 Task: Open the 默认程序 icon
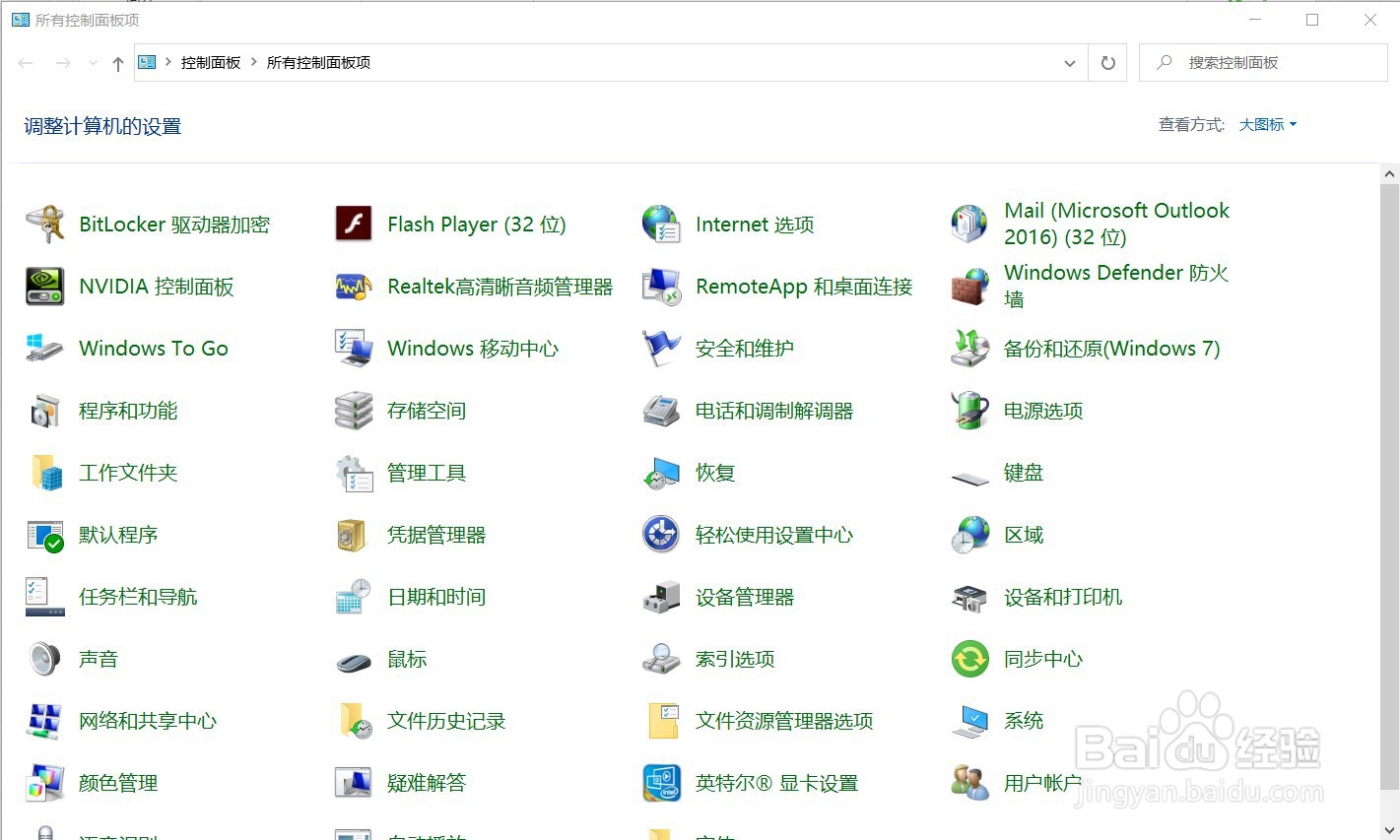point(45,535)
